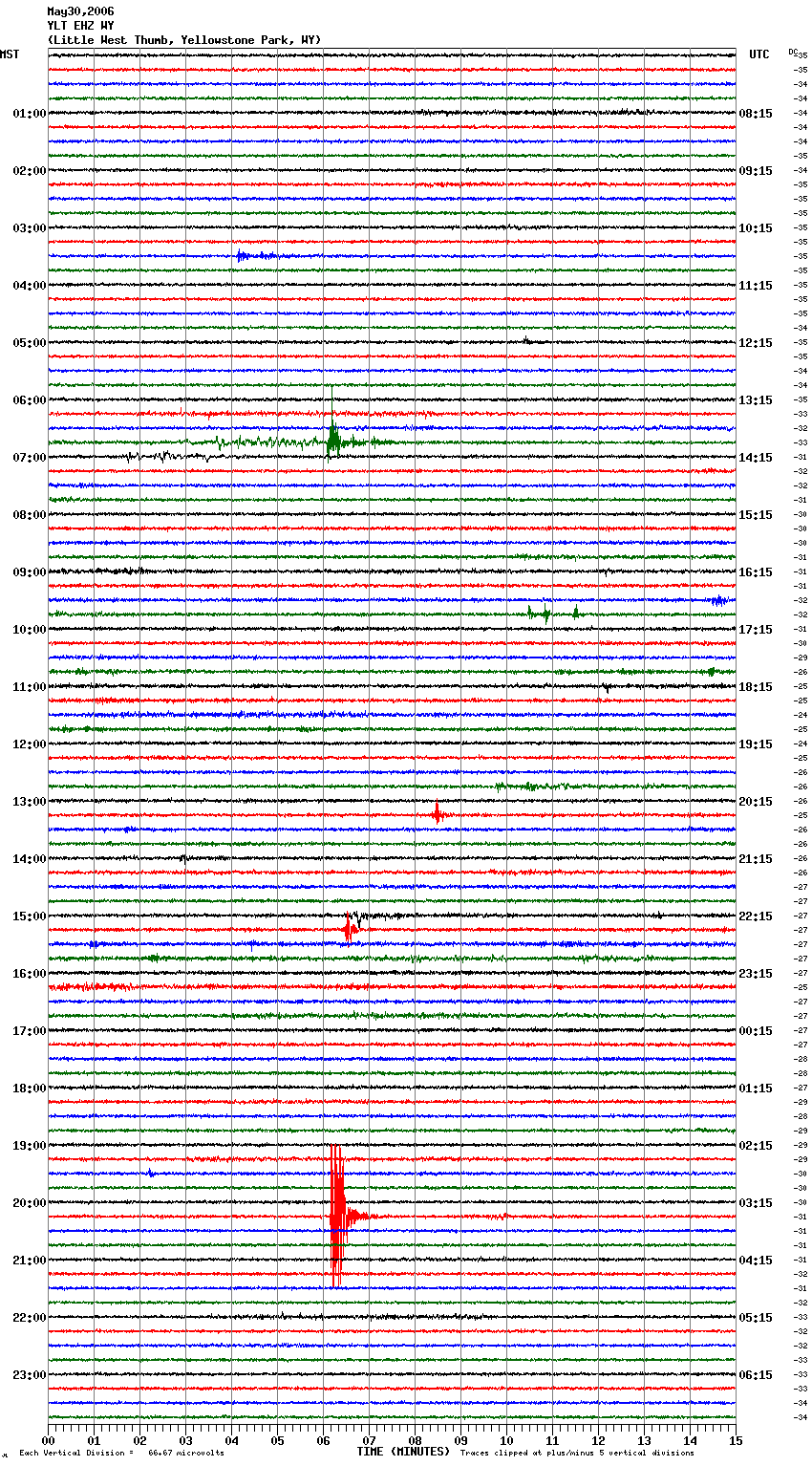Select the 20:00 MST row label

tap(29, 1203)
